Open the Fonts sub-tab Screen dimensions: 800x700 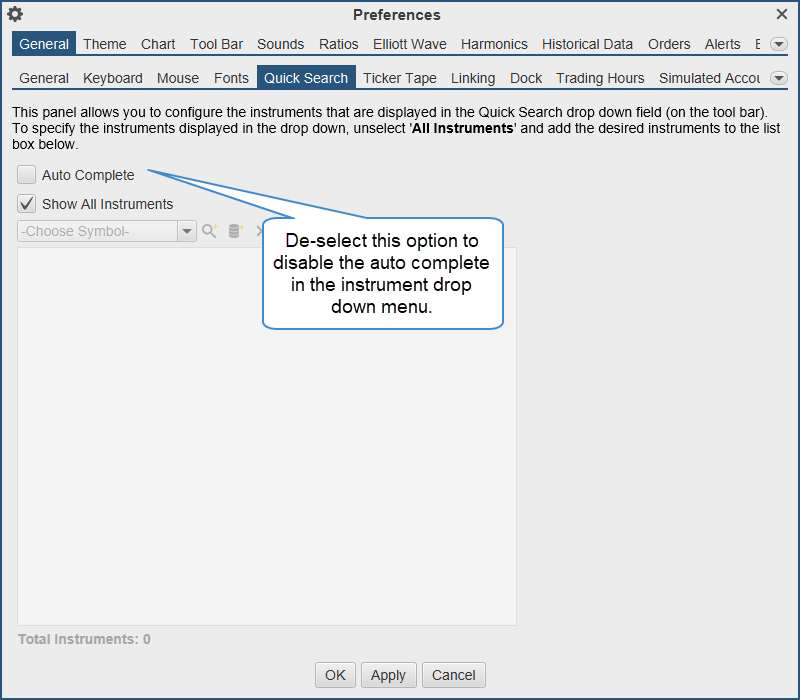pos(231,78)
